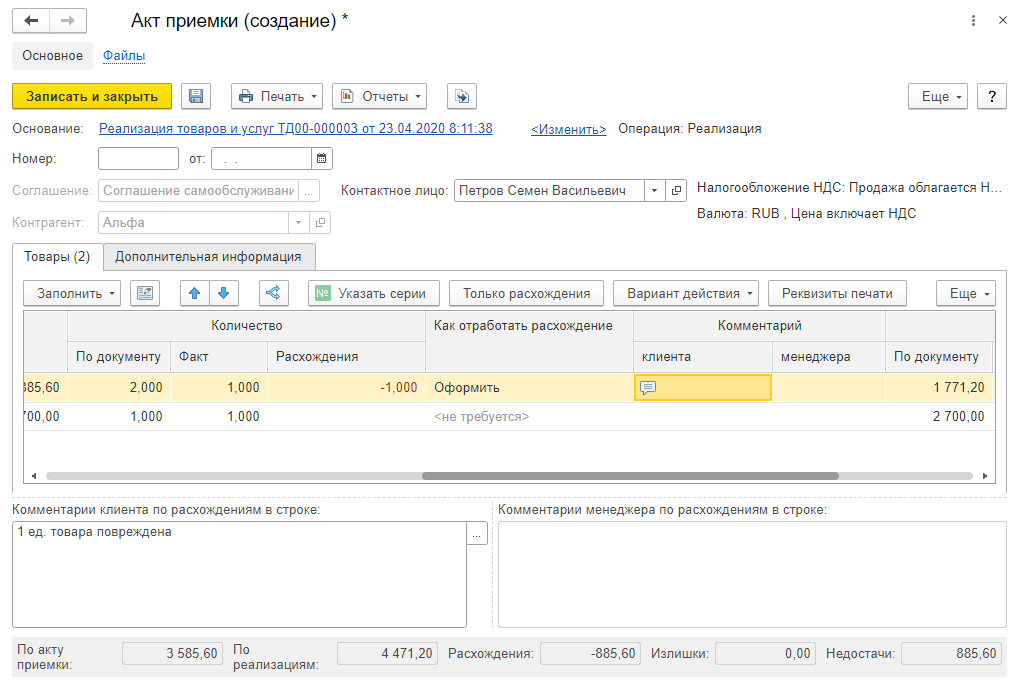Open Контактное лицо dropdown list
The image size is (1027, 689).
tap(653, 191)
